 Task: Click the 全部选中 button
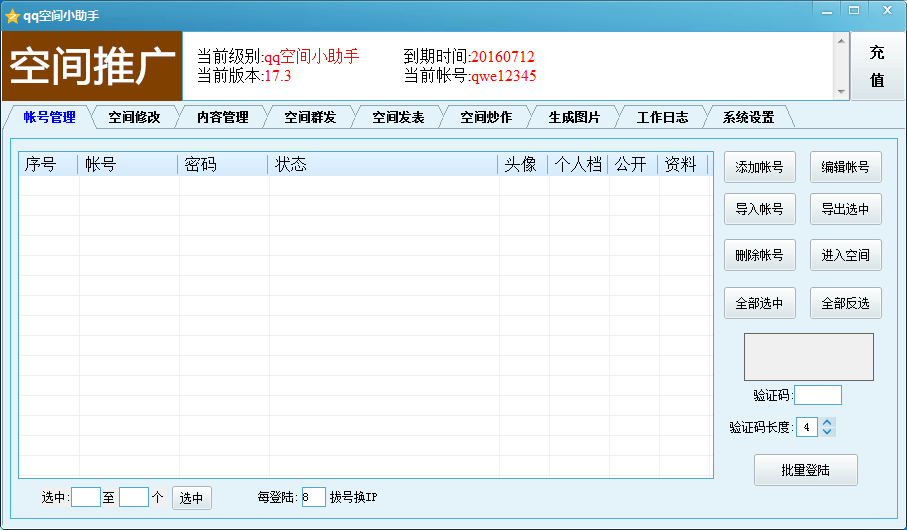click(x=759, y=303)
